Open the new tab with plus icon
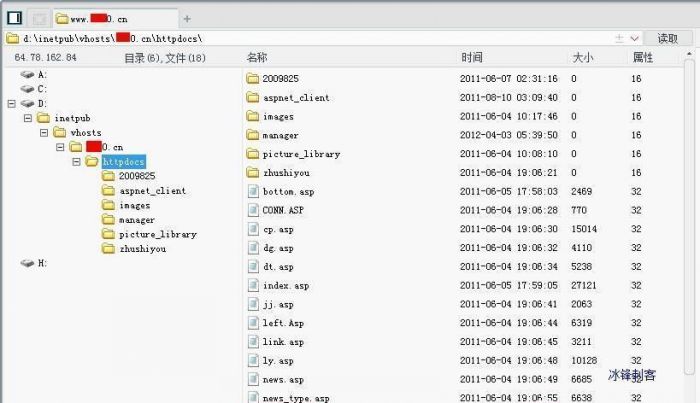Screen dimensions: 700x403 (x=187, y=19)
